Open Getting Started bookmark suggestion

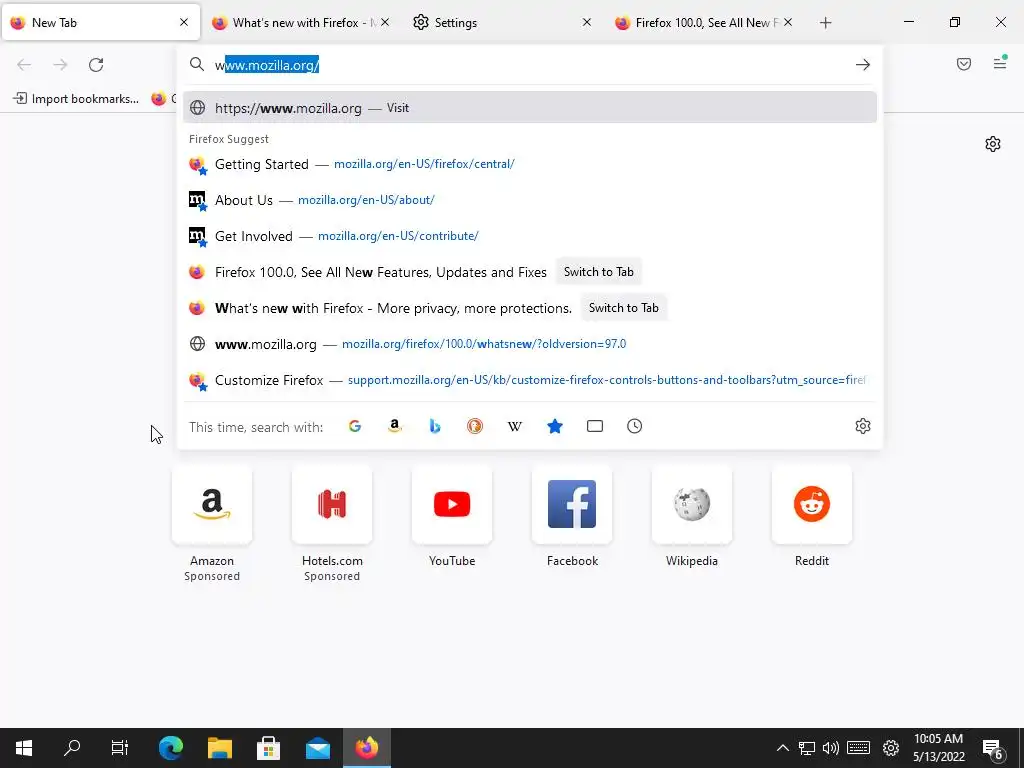tap(530, 164)
